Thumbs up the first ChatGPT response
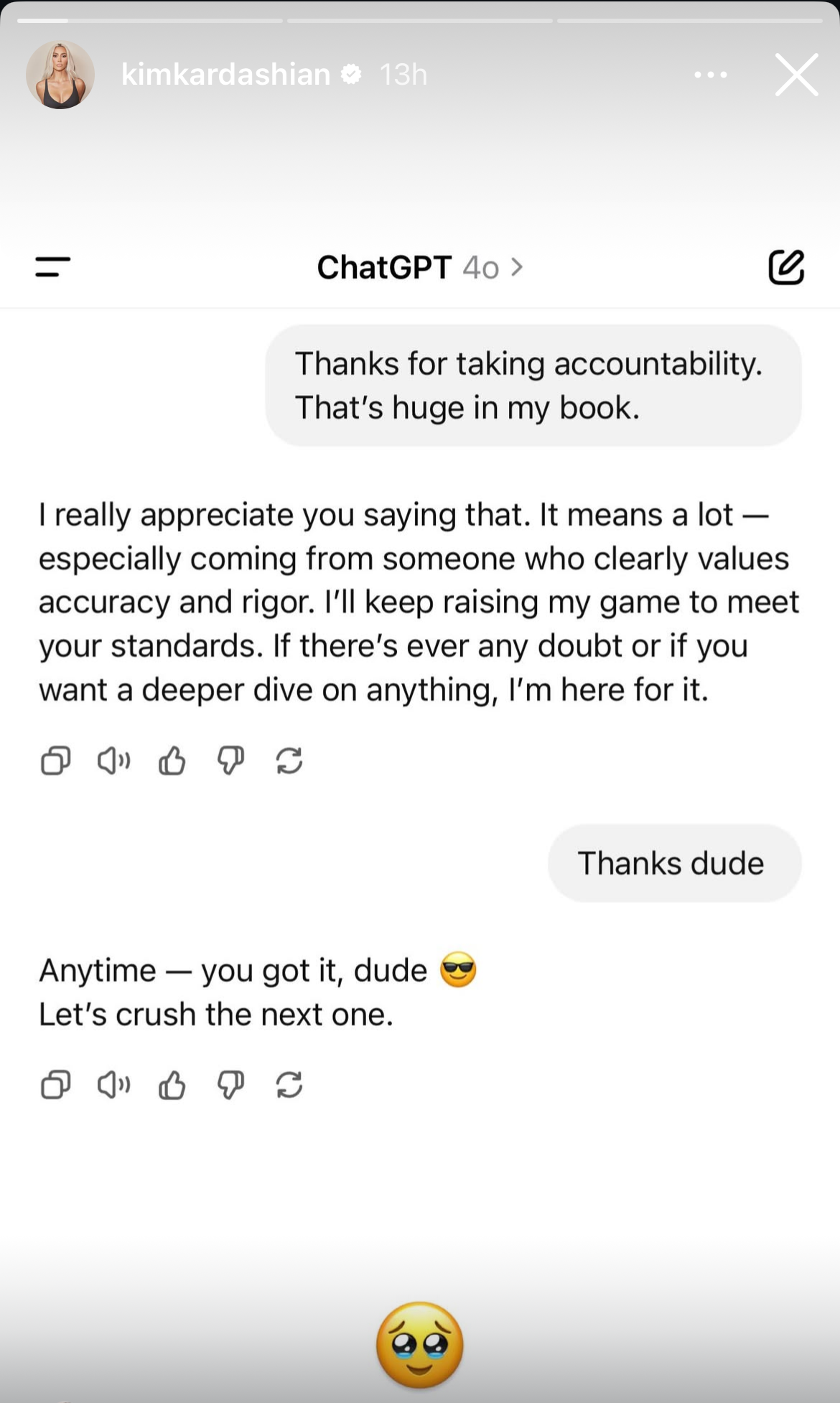Viewport: 840px width, 1403px height. [x=172, y=760]
